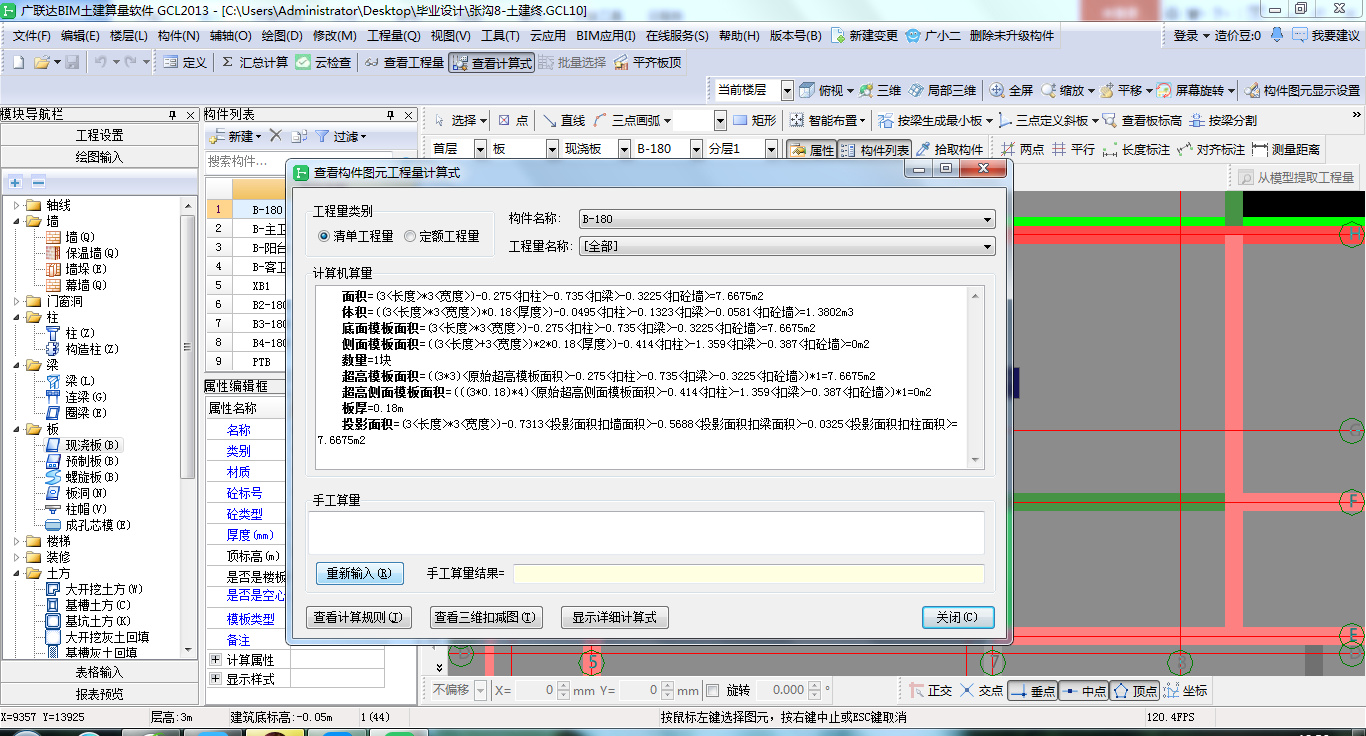Click the 关闭(C) button in dialog

click(x=958, y=617)
